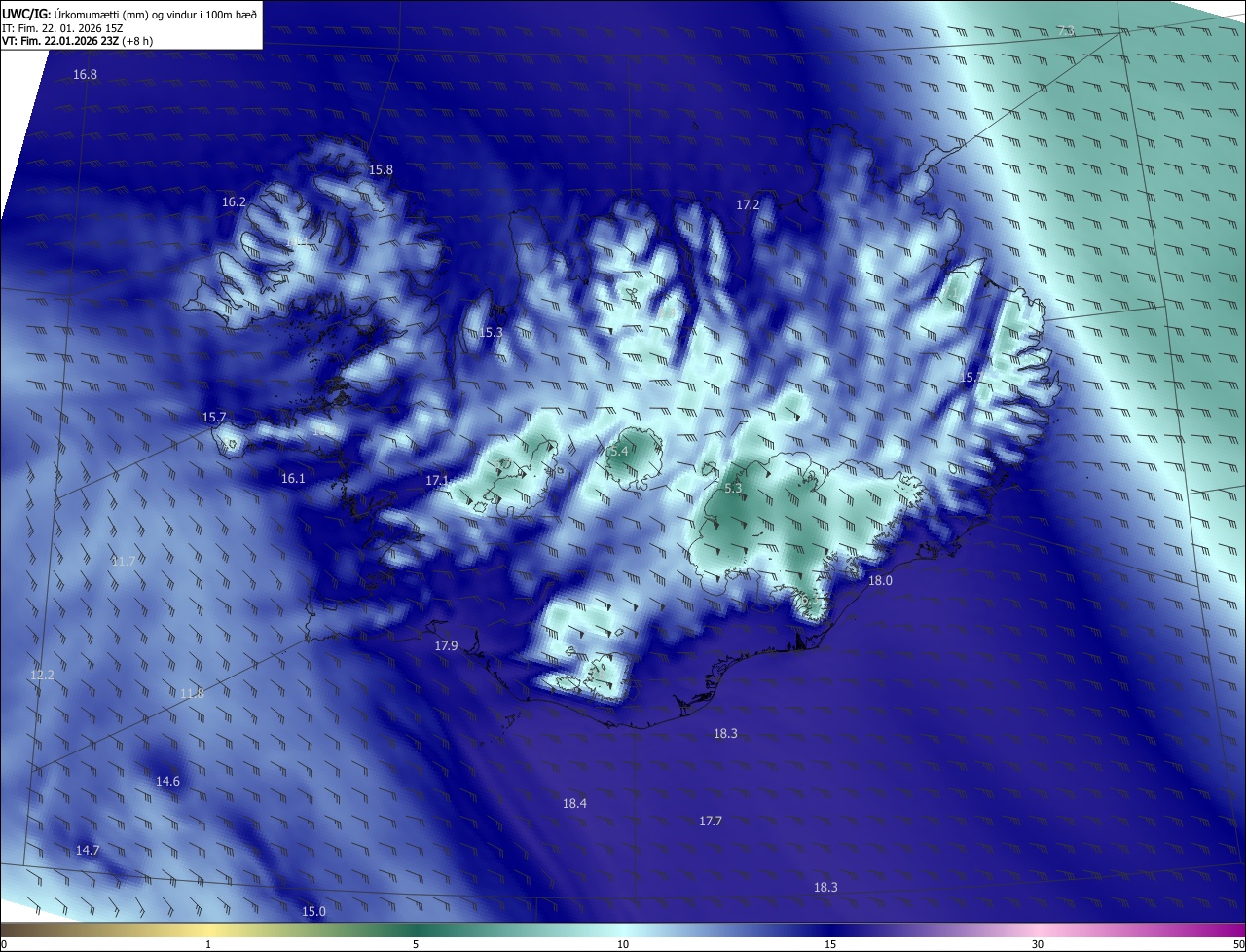Image resolution: width=1246 pixels, height=952 pixels.
Task: Select the 18.4 value label
Action: 574,804
